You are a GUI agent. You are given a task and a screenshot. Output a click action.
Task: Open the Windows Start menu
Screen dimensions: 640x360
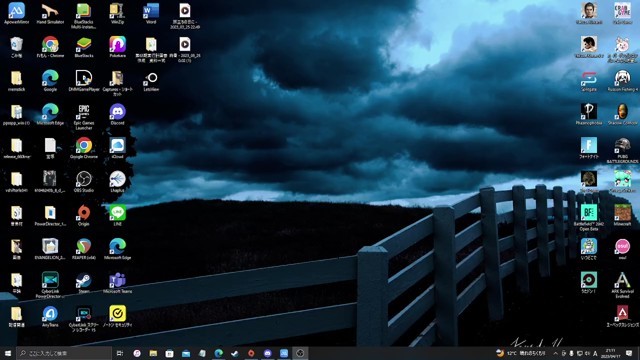coord(8,353)
